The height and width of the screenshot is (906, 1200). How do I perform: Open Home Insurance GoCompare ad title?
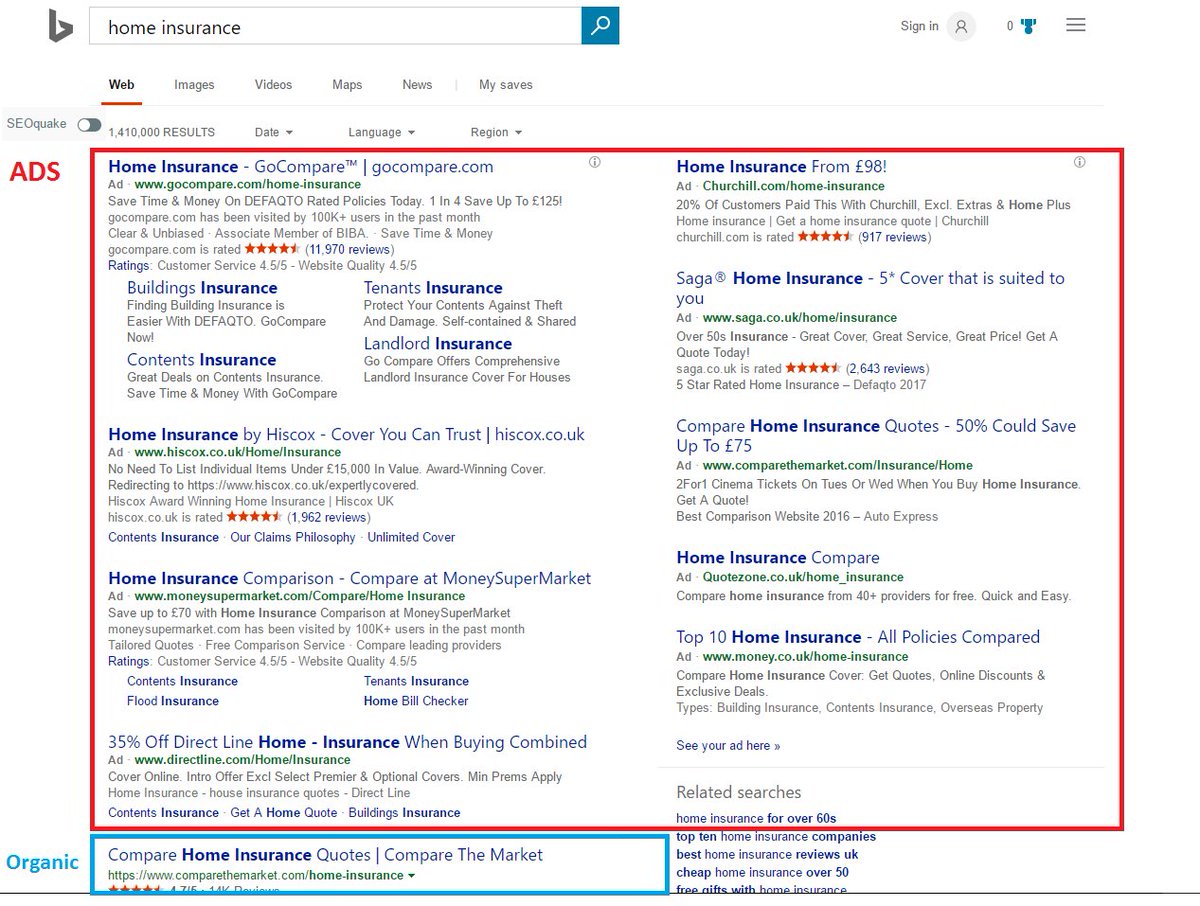click(x=300, y=167)
